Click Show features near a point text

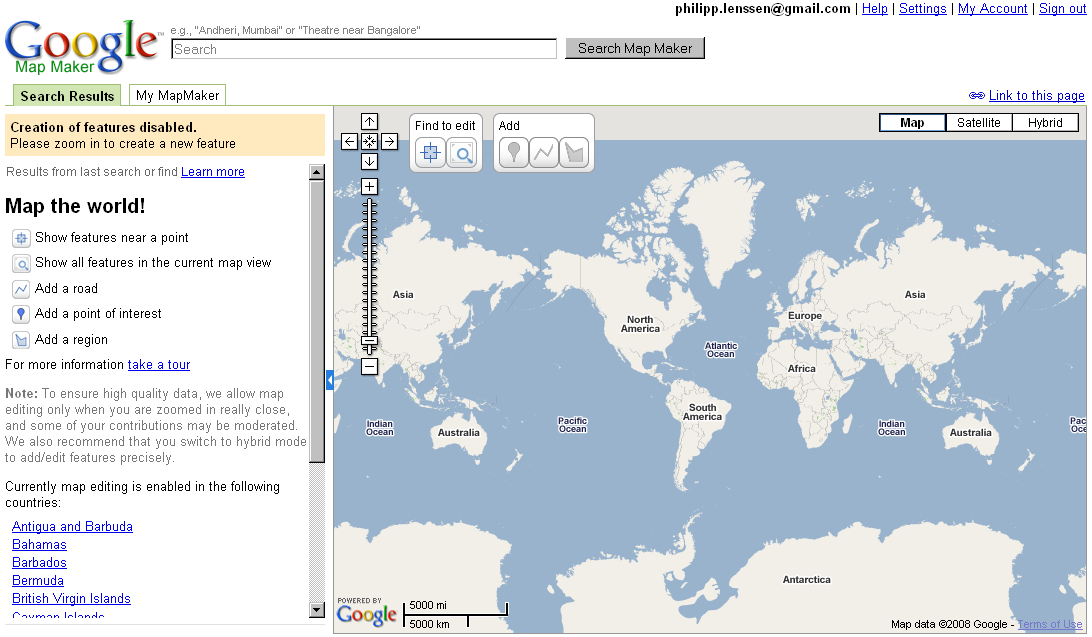[111, 237]
